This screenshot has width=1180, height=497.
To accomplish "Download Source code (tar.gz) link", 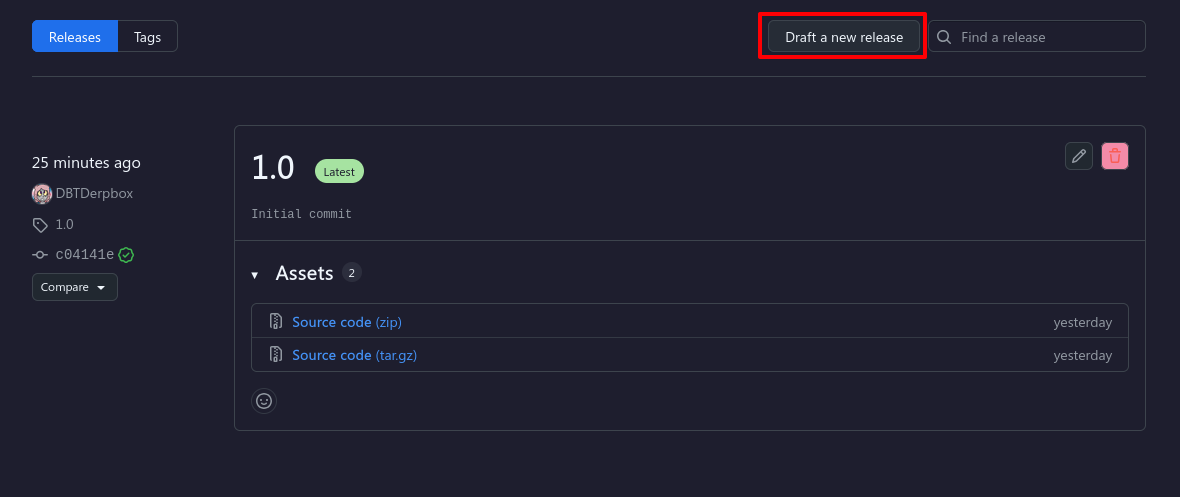I will tap(354, 355).
